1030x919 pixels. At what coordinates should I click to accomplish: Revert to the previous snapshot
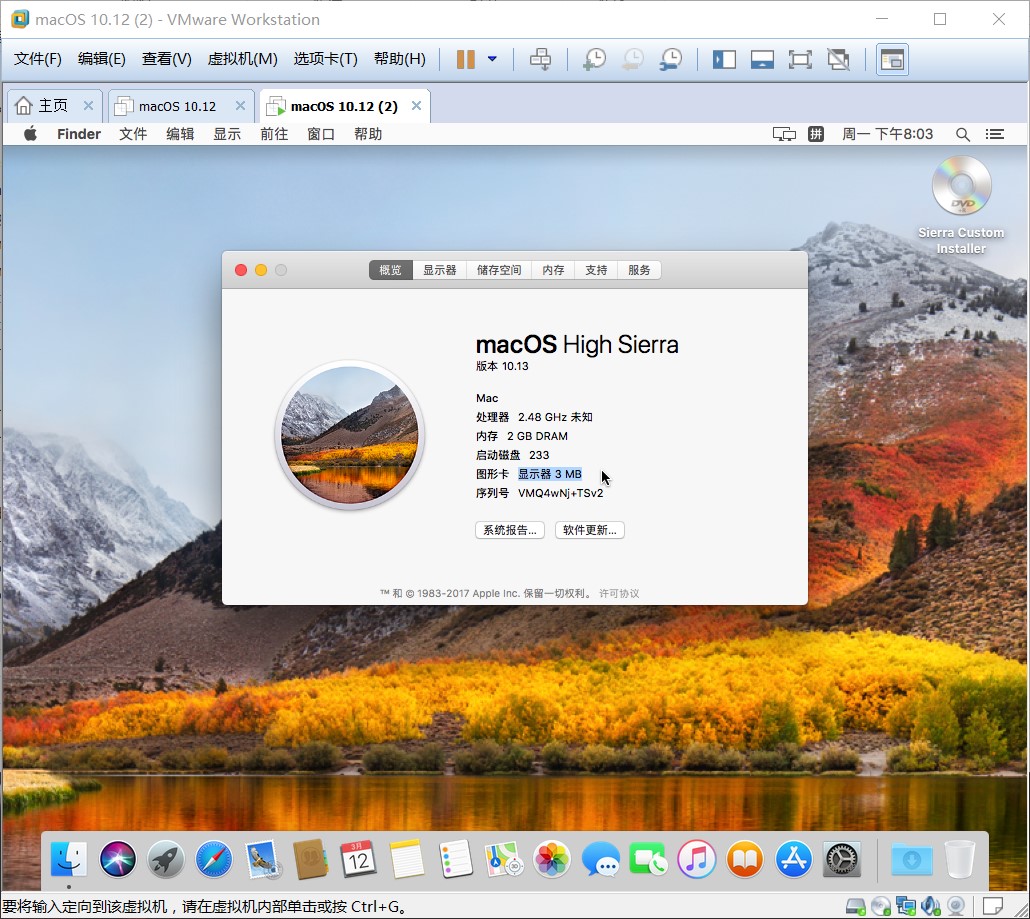coord(632,59)
